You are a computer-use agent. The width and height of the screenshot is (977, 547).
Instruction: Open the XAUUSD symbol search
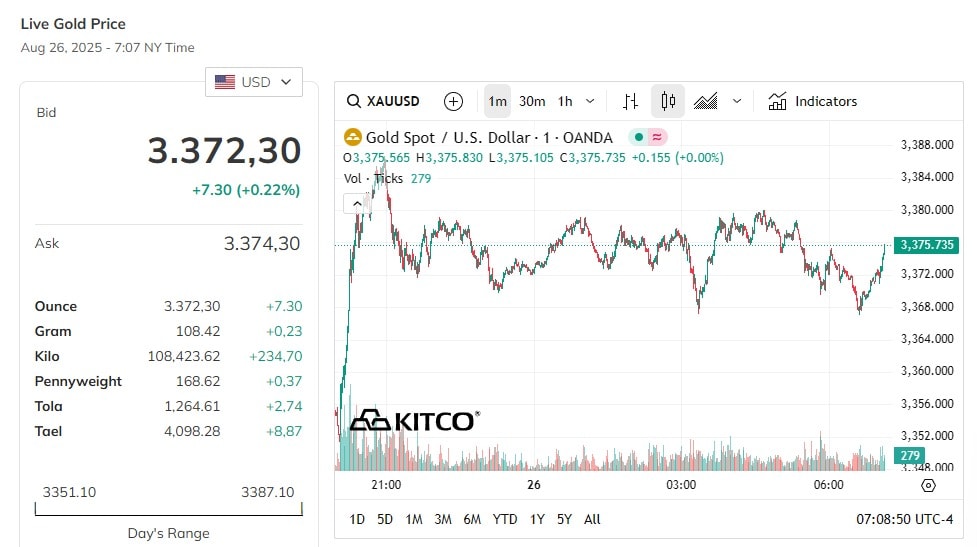point(383,101)
